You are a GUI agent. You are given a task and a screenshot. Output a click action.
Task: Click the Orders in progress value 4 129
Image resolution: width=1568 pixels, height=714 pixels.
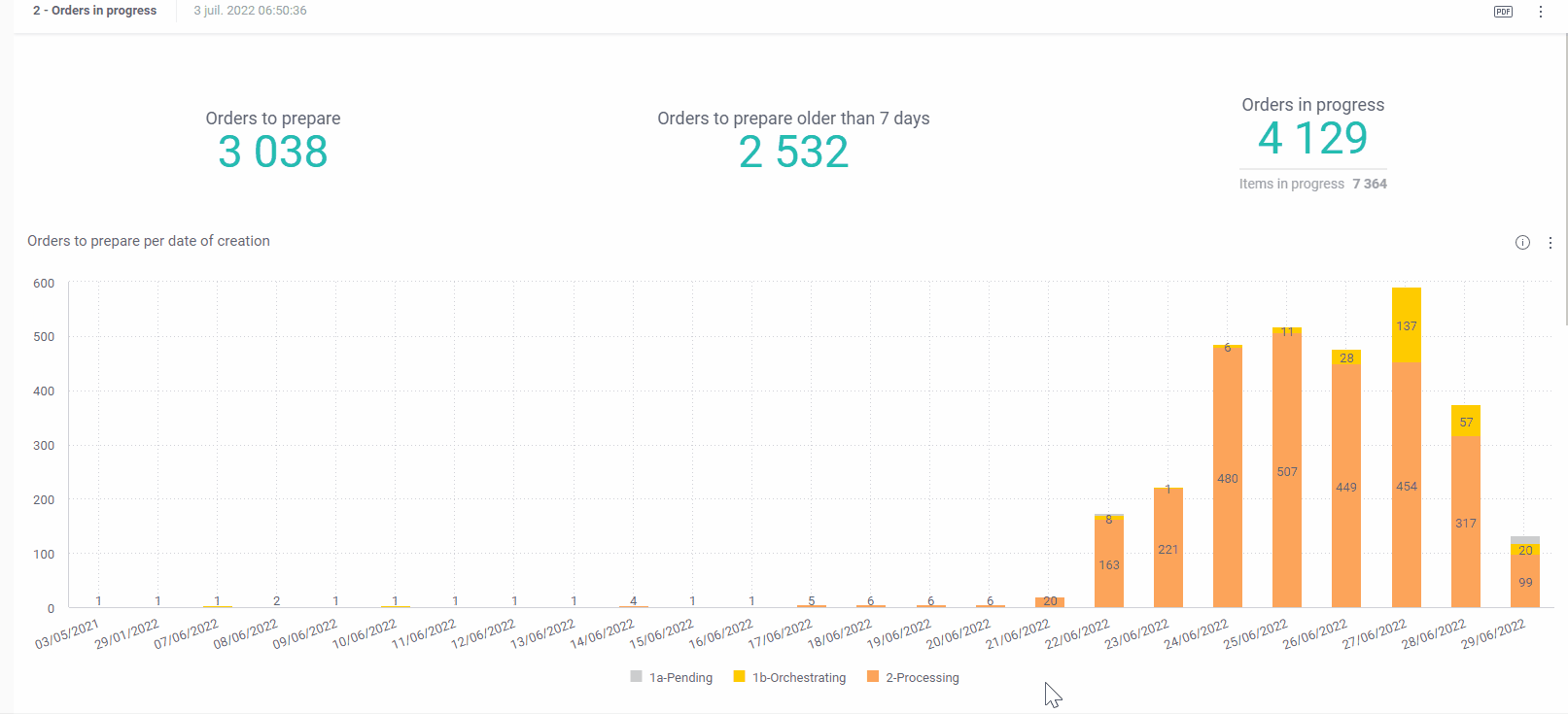1312,139
